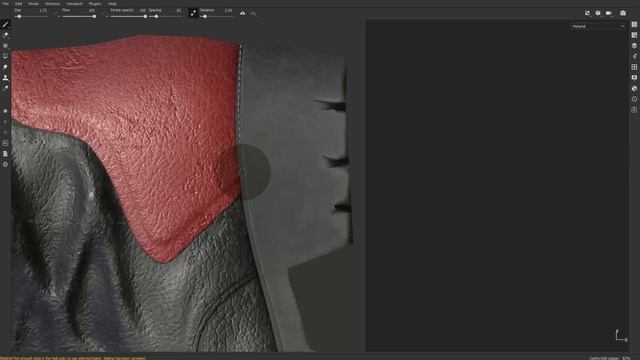Toggle the Lazy Mouse button
640x360 pixels.
coord(193,13)
